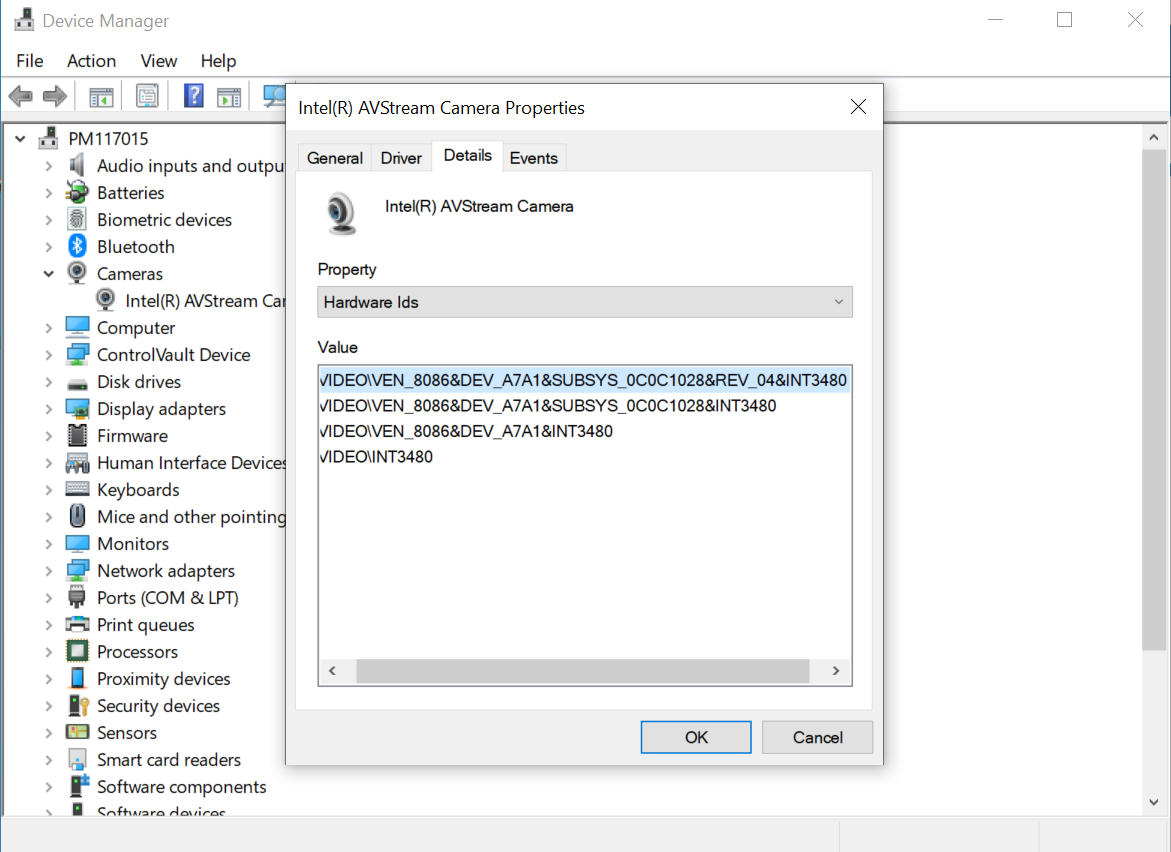Click the Forward arrow toolbar icon
The width and height of the screenshot is (1171, 852).
(x=55, y=96)
